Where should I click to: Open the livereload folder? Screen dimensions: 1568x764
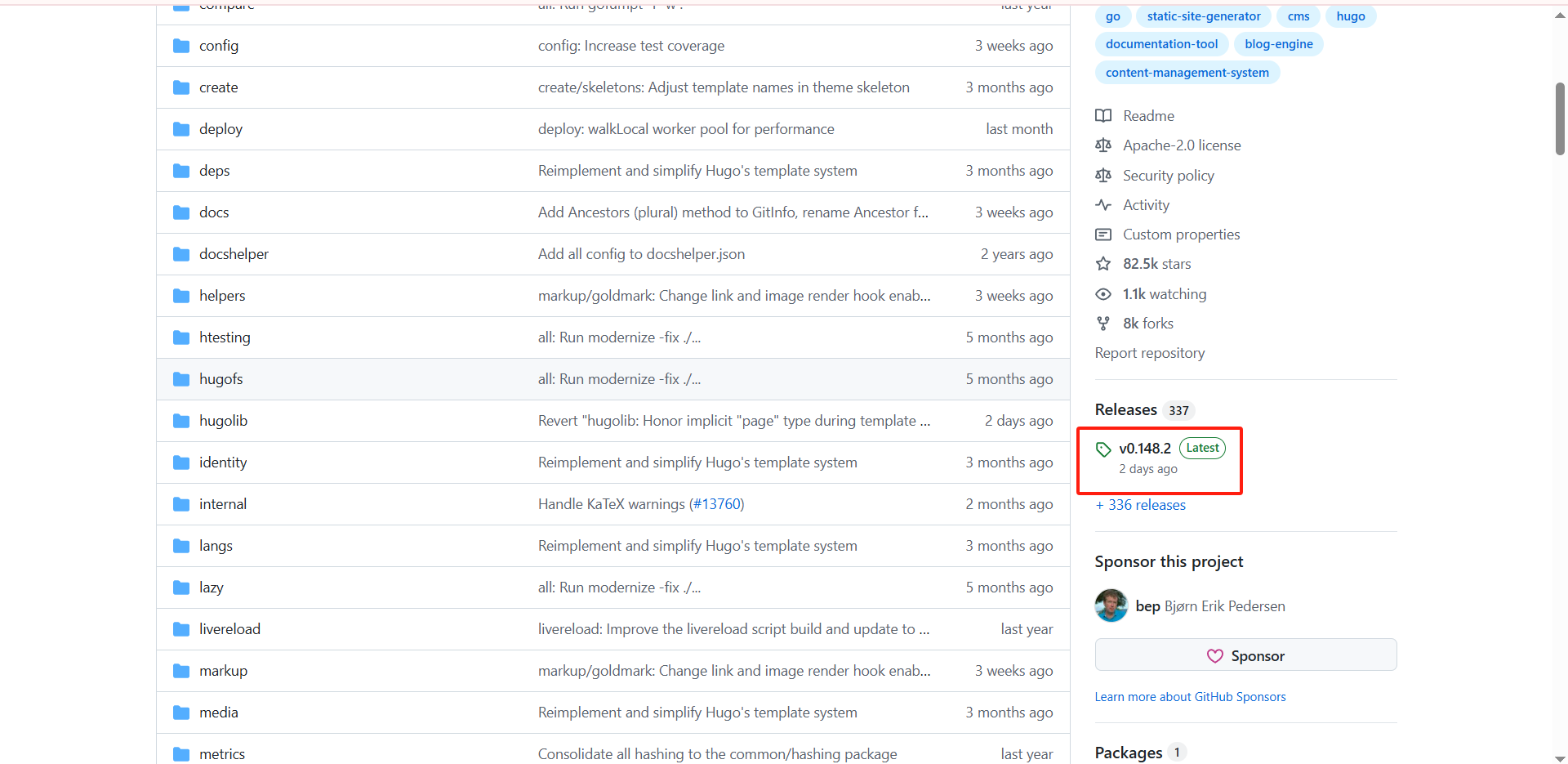coord(229,629)
